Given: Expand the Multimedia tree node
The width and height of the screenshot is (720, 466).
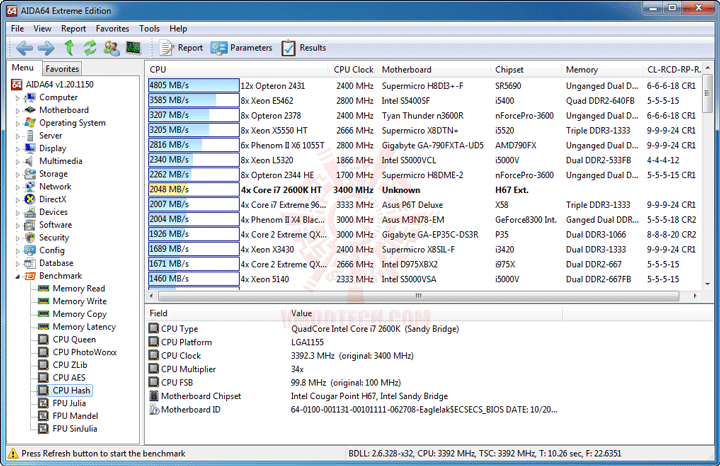Looking at the screenshot, I should (17, 162).
